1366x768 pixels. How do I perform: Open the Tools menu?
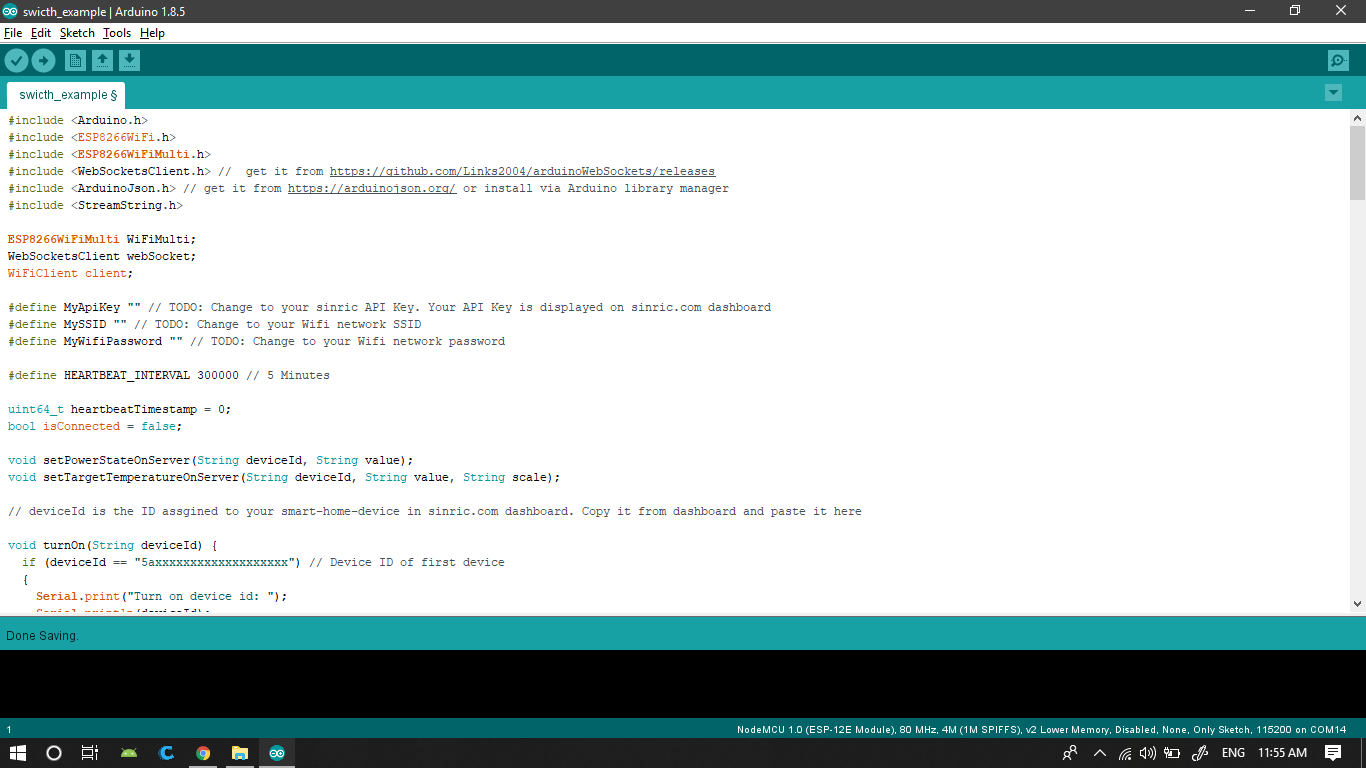[117, 33]
